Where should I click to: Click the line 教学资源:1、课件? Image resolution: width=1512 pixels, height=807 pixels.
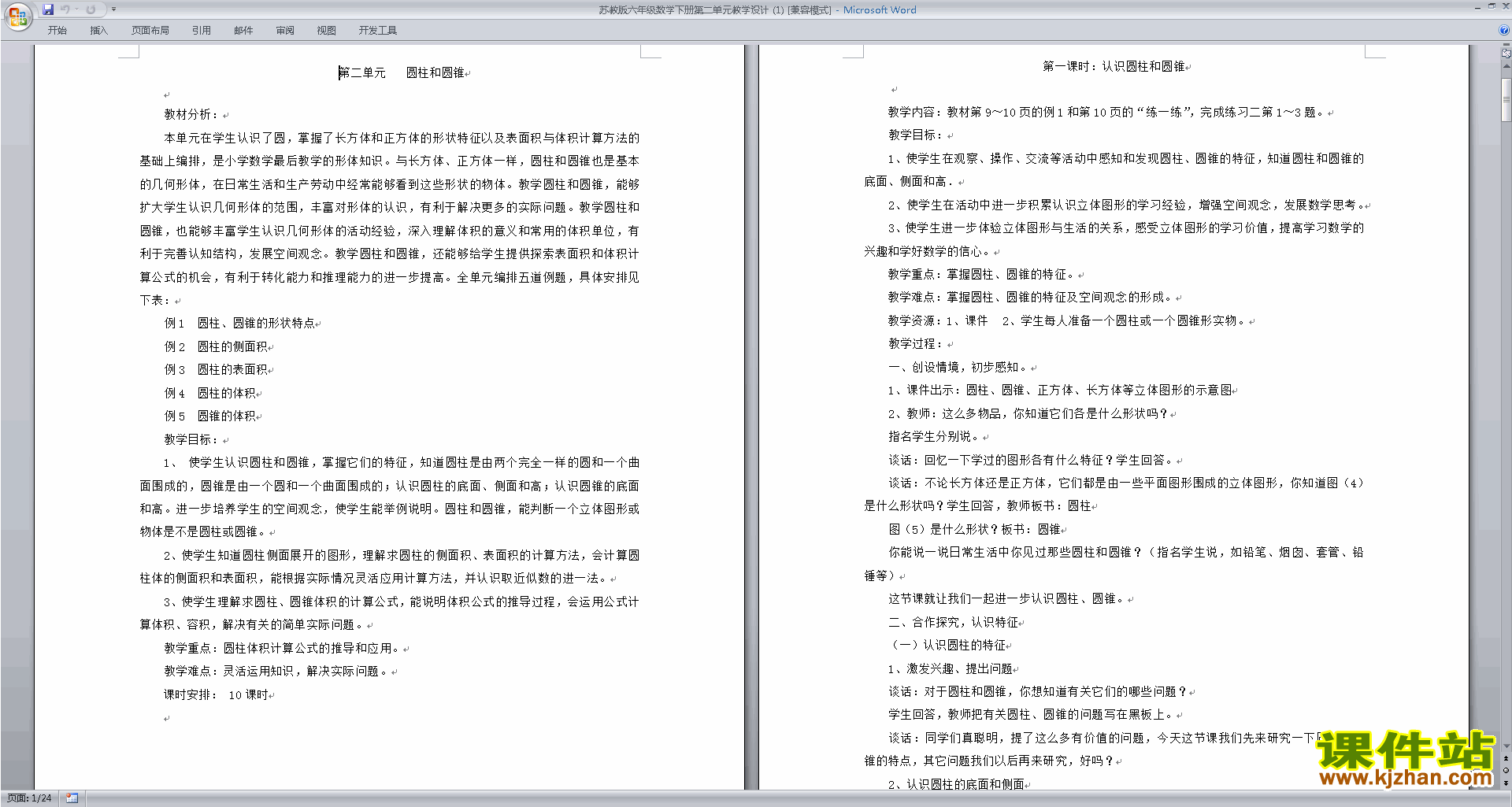(x=1069, y=321)
